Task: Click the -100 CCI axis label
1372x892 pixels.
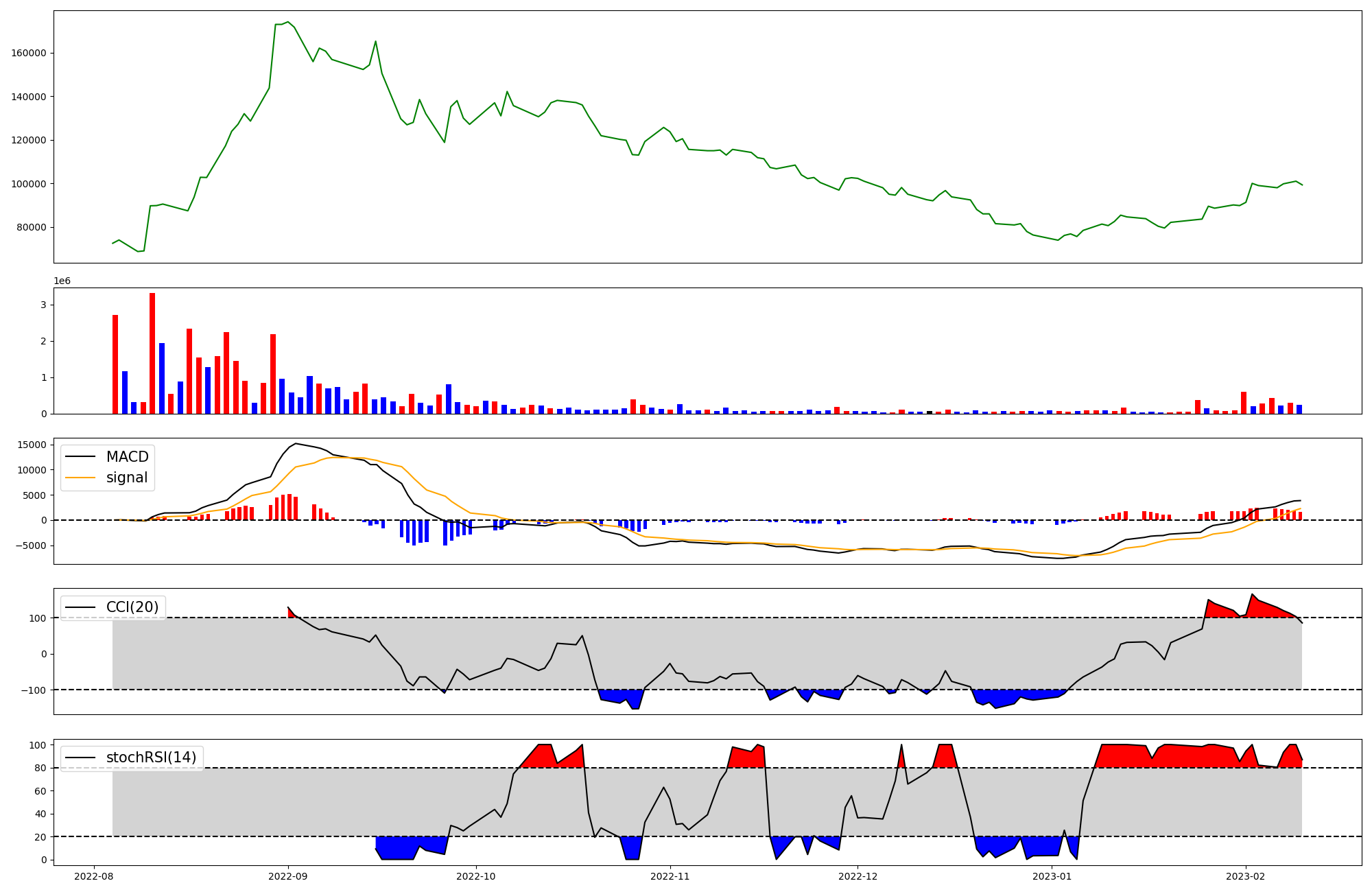Action: pyautogui.click(x=33, y=690)
